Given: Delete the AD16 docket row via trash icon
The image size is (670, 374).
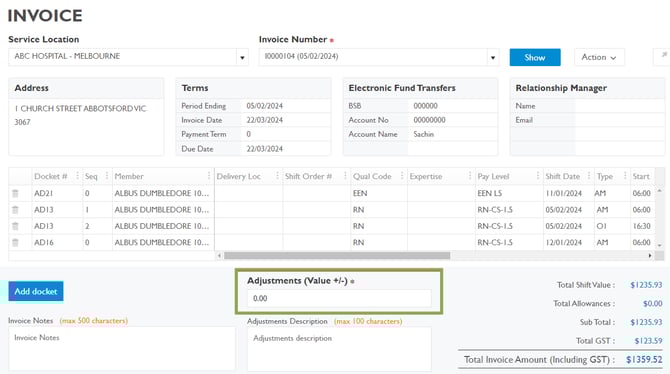Looking at the screenshot, I should click(15, 242).
